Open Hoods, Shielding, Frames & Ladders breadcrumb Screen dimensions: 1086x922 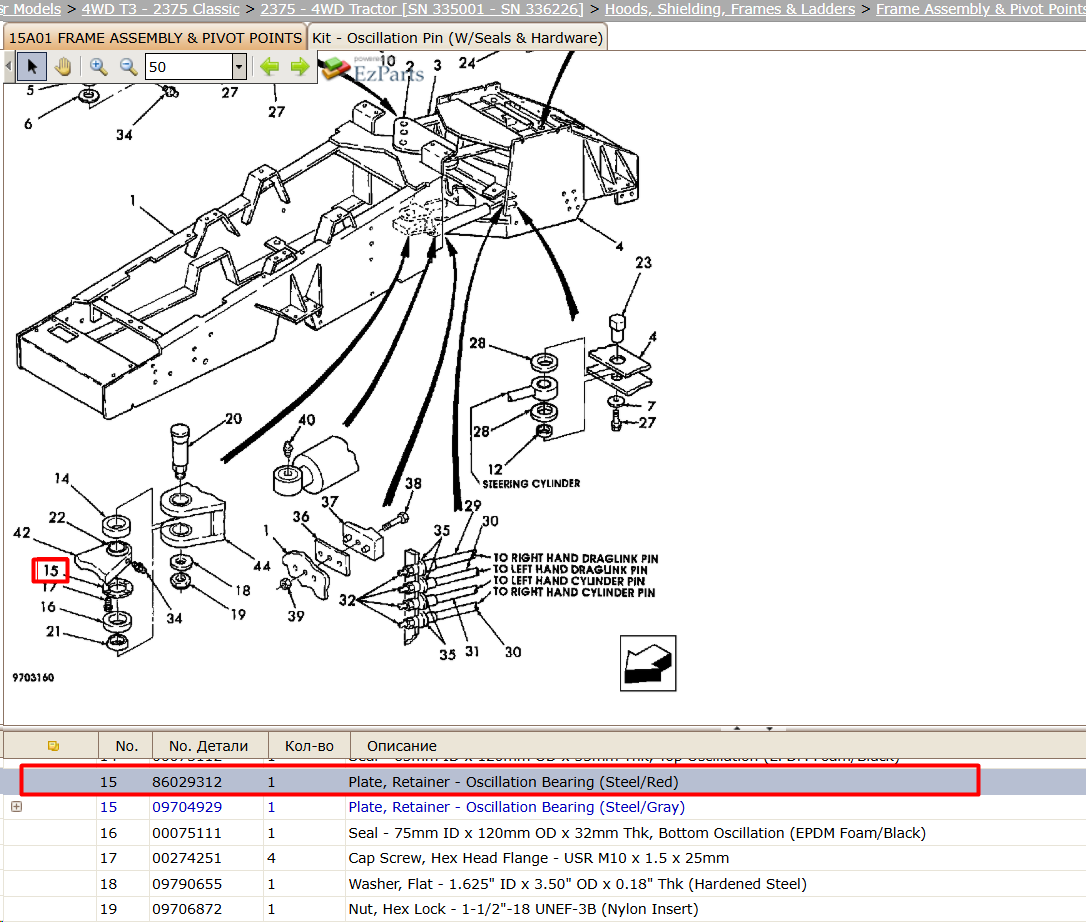tap(730, 9)
